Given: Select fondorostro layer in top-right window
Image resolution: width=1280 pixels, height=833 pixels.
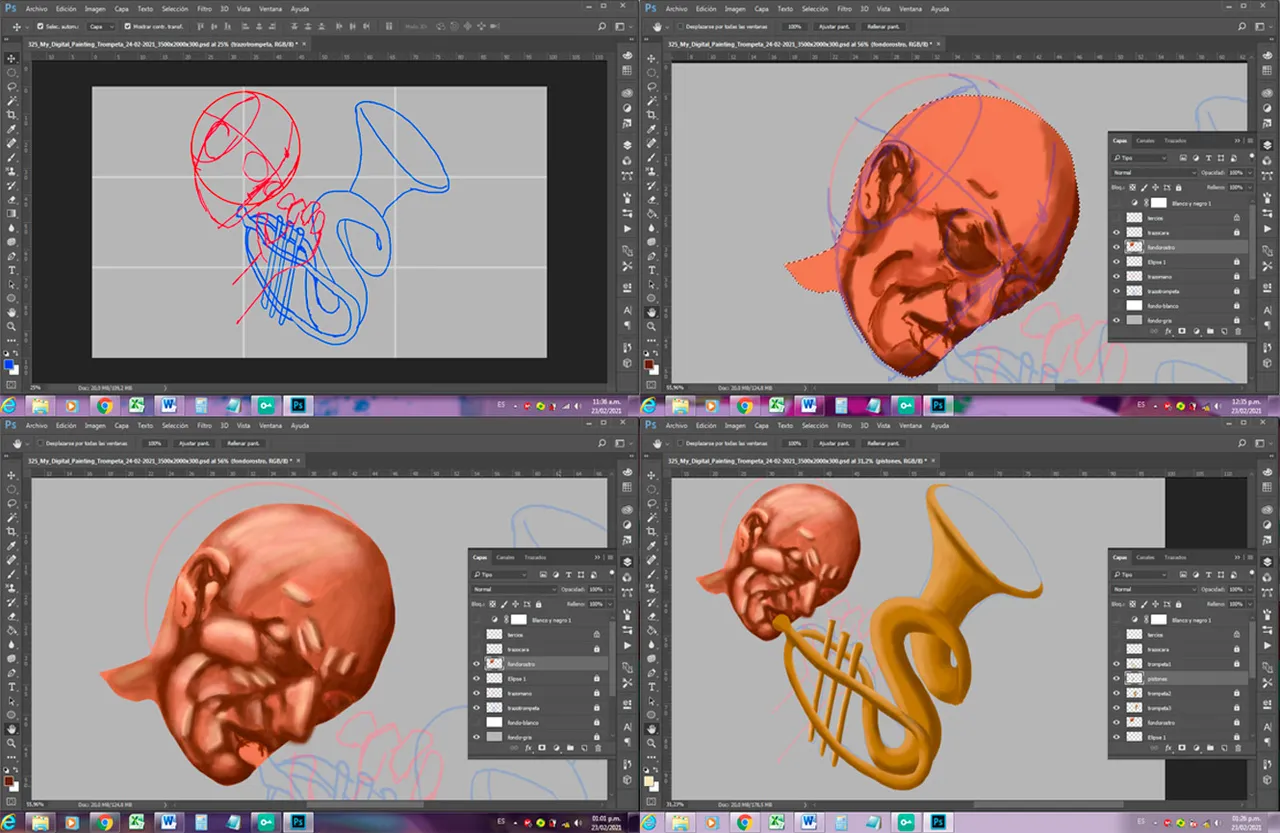Looking at the screenshot, I should [1180, 247].
